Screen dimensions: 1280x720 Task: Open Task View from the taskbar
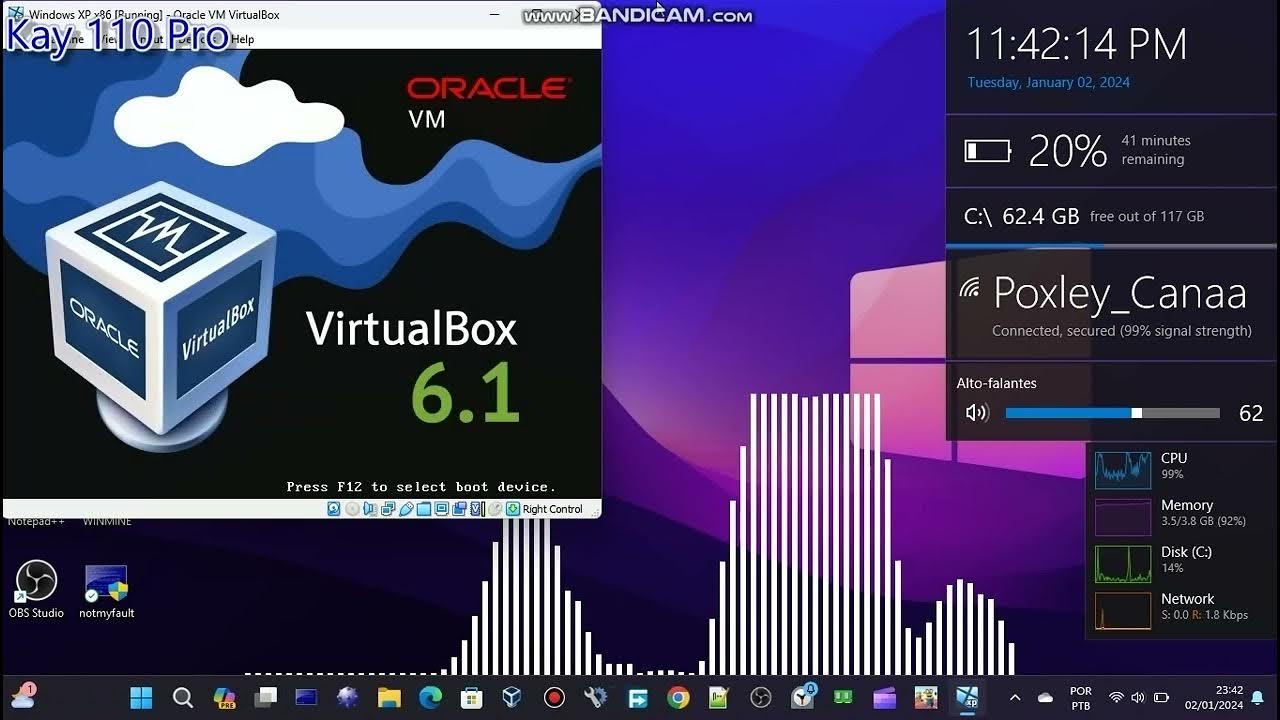pos(265,697)
